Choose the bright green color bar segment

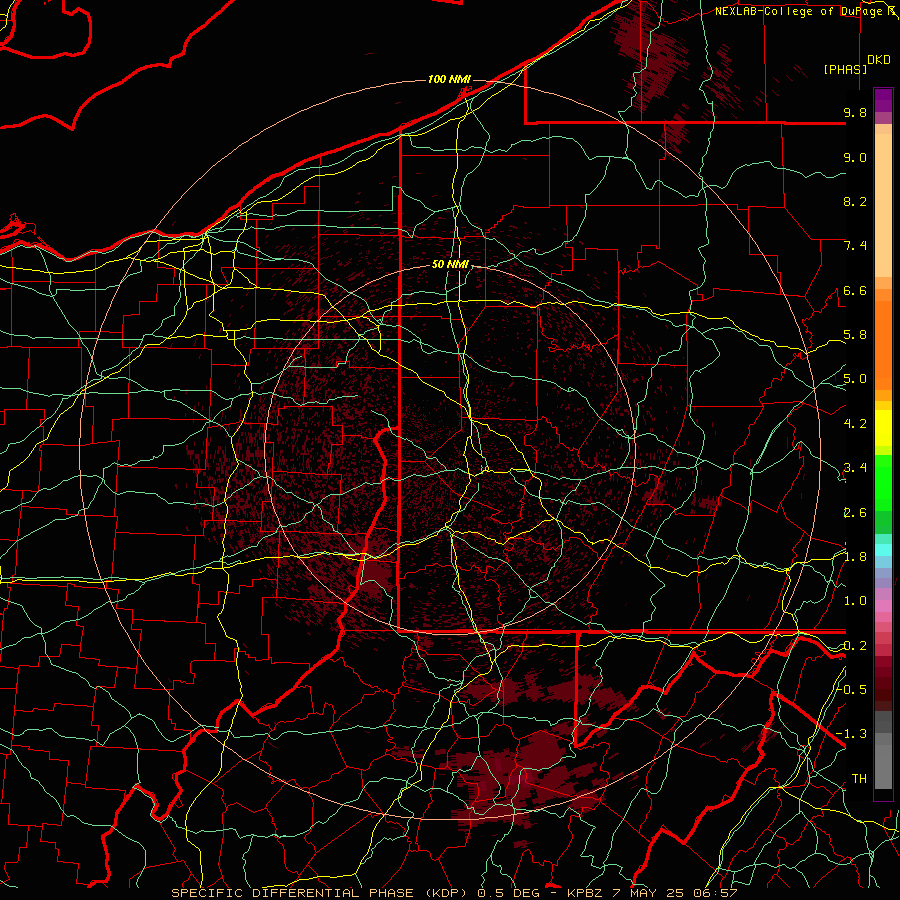coord(883,482)
